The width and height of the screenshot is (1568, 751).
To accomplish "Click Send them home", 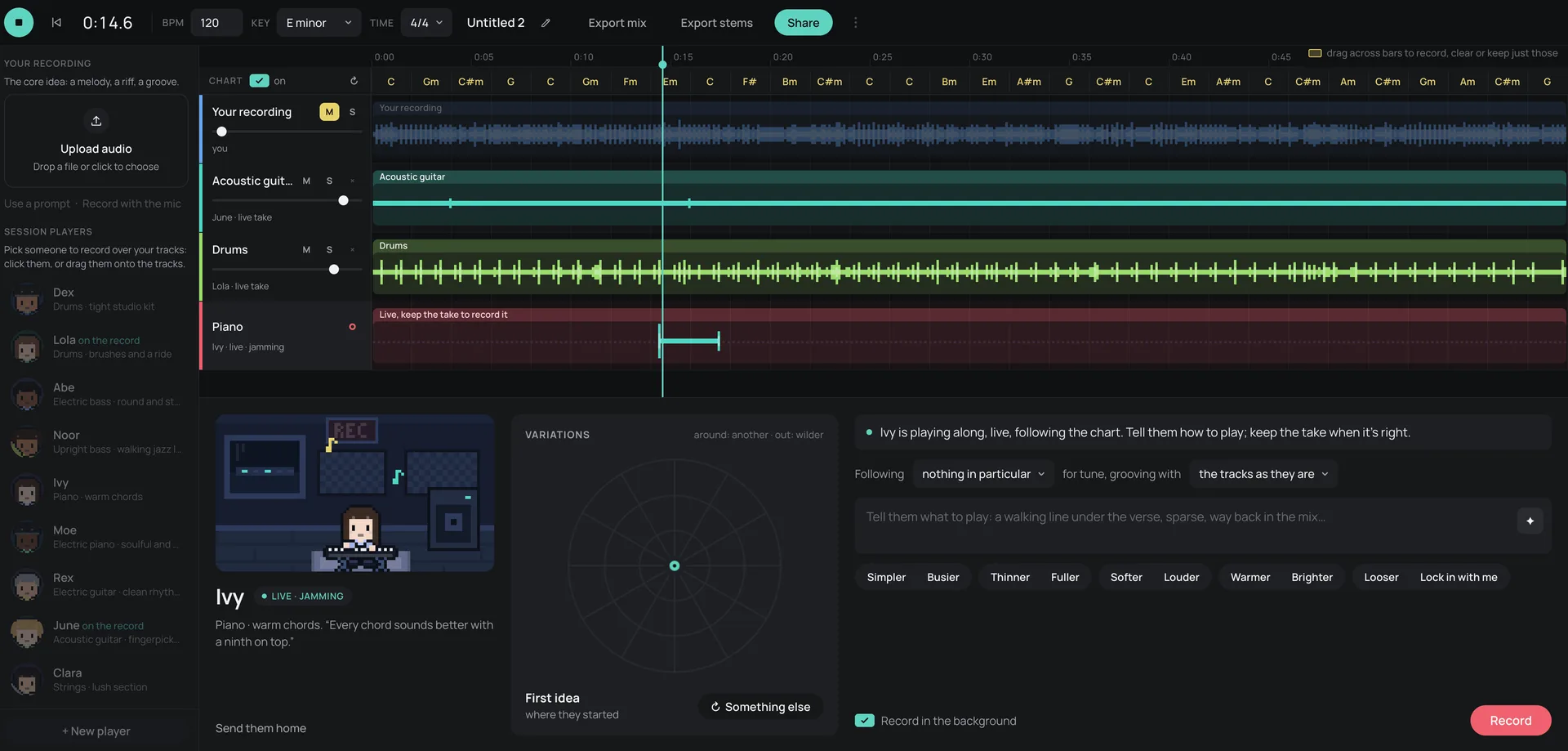I will point(261,728).
